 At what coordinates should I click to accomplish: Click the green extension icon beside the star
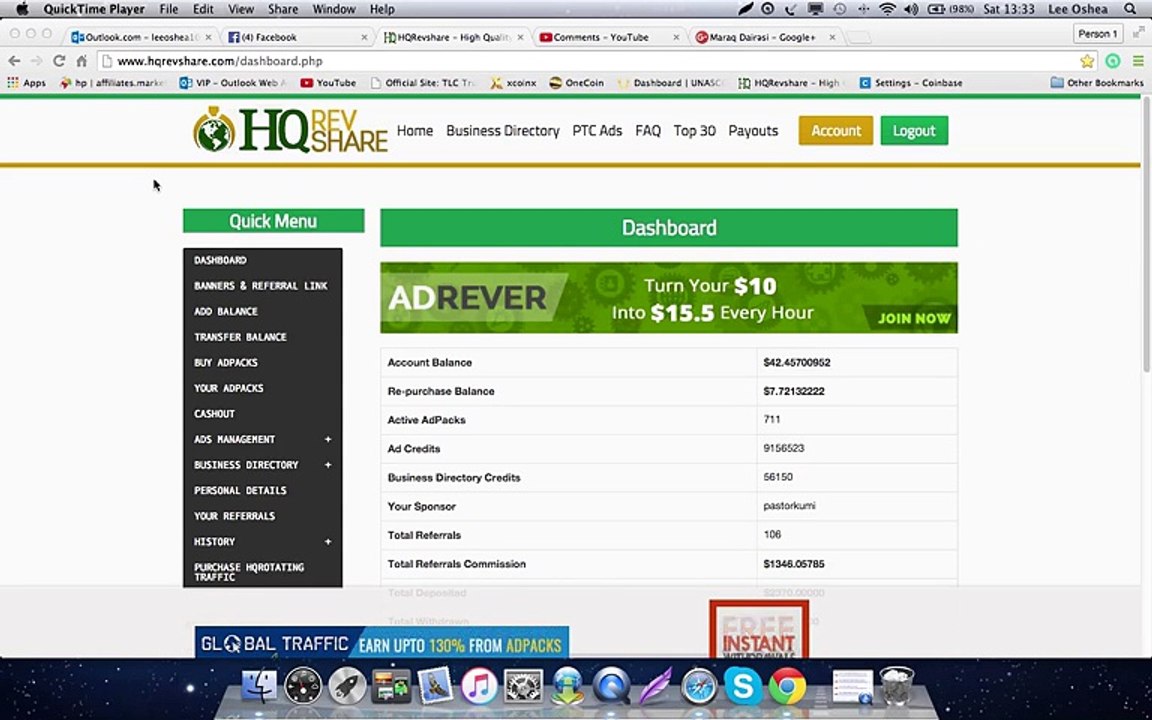[x=1113, y=61]
